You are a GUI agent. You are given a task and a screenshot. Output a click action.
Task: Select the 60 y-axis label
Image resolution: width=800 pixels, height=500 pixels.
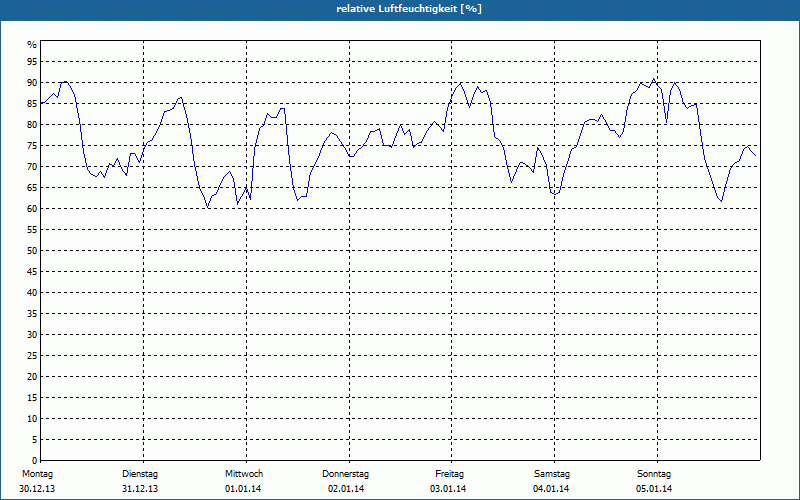click(x=32, y=209)
